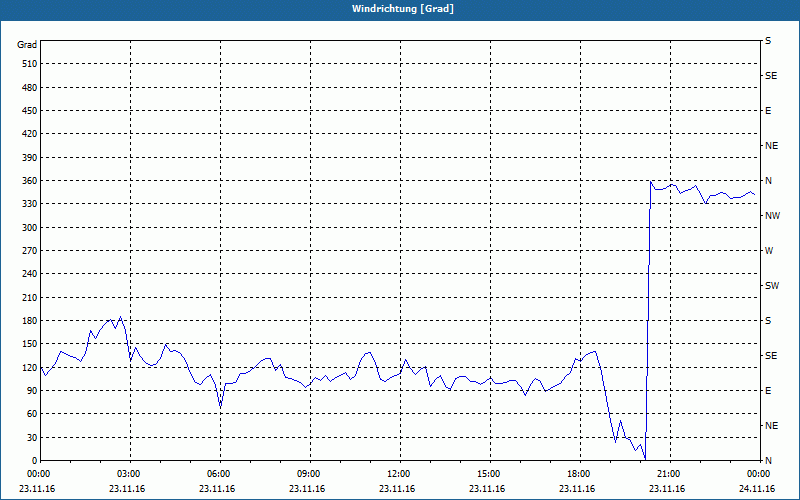
Task: Click the N compass label on the 0 gridline
Action: point(768,460)
